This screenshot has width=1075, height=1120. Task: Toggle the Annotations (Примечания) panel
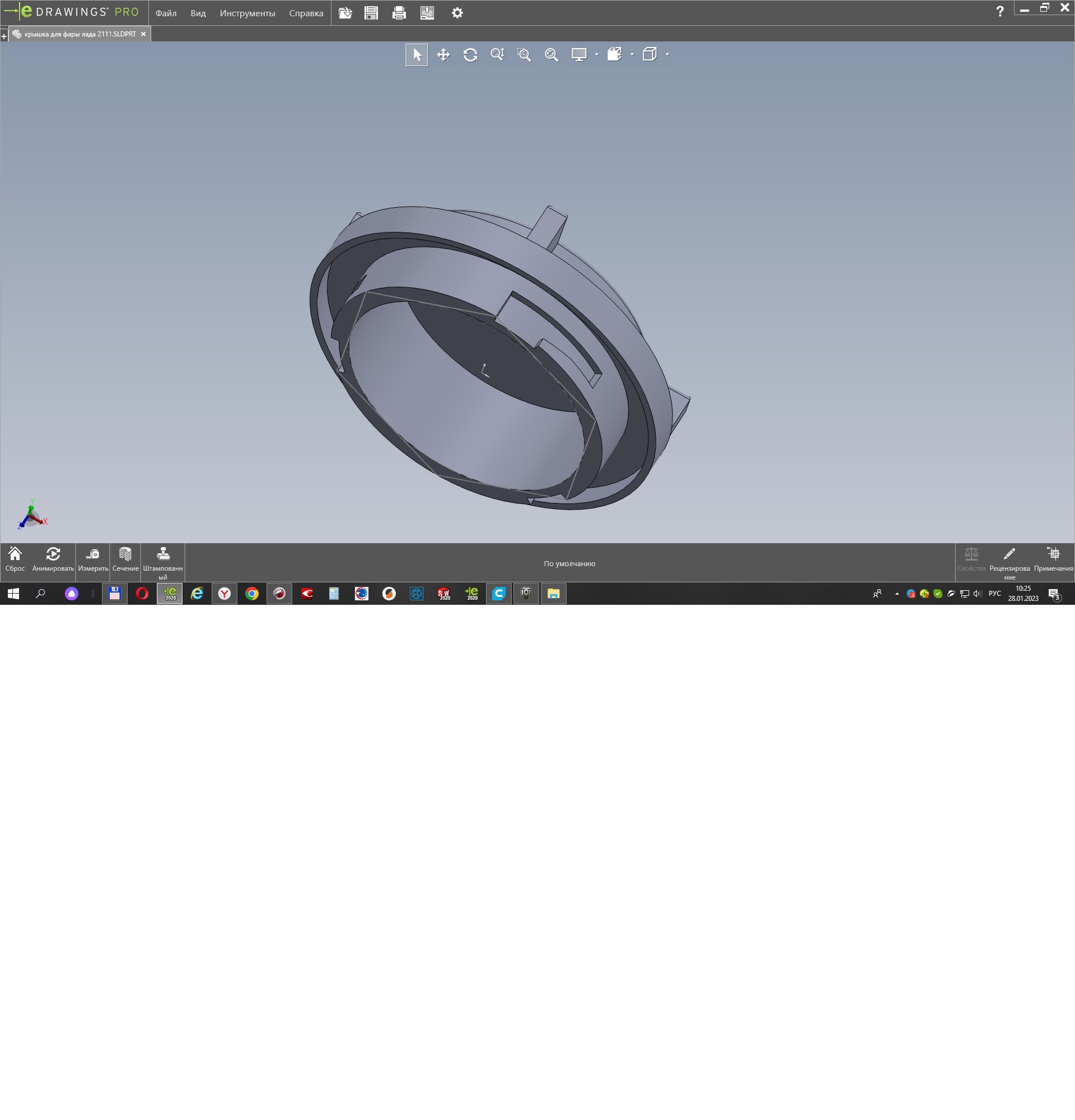(x=1053, y=559)
